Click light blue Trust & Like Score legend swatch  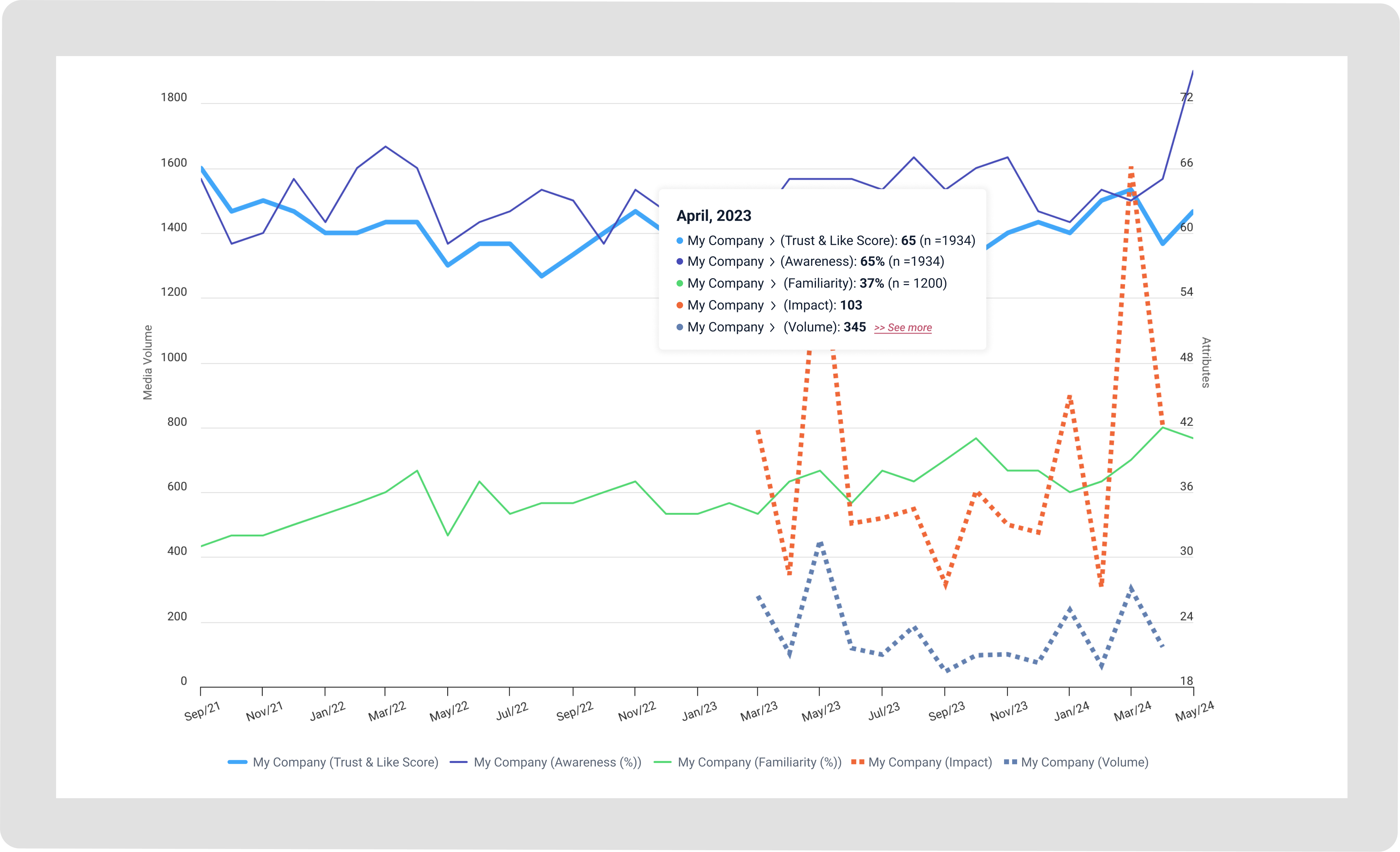coord(237,762)
